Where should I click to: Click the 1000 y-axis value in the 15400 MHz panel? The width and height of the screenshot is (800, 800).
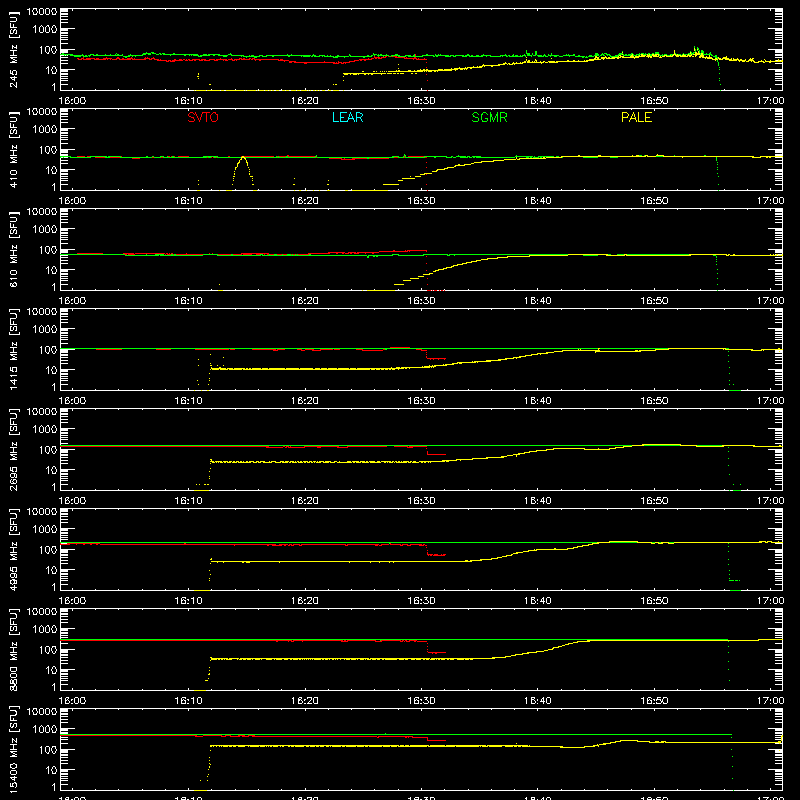pyautogui.click(x=45, y=730)
